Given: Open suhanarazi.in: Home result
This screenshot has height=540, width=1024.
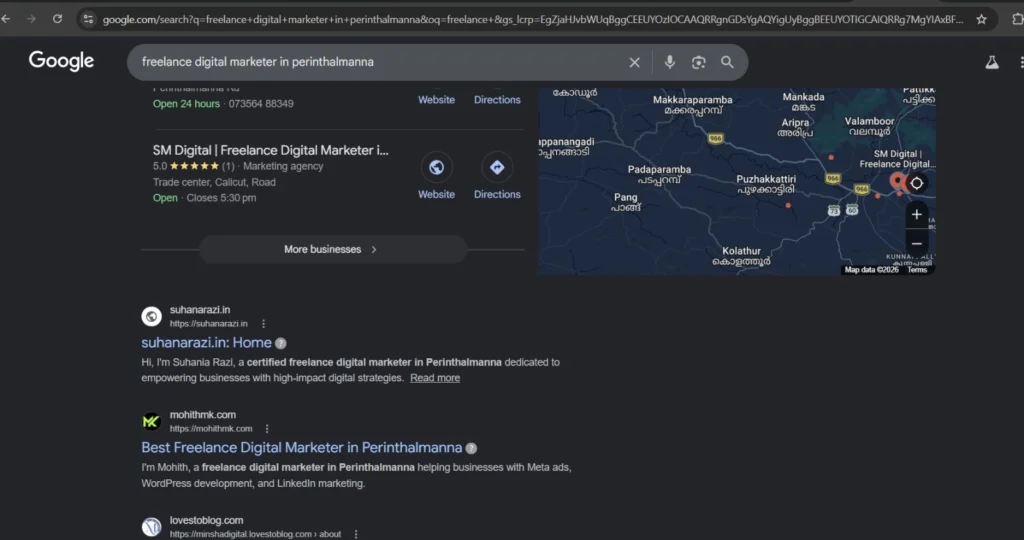Looking at the screenshot, I should point(206,343).
